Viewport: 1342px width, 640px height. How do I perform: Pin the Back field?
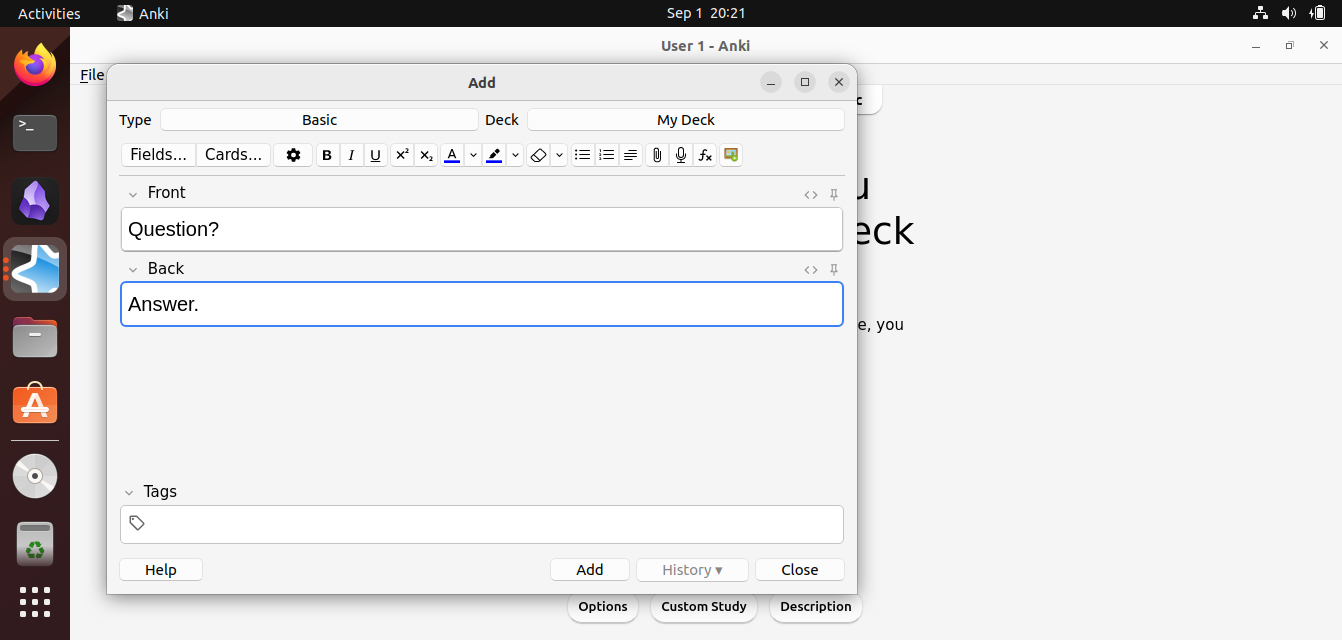(x=833, y=269)
